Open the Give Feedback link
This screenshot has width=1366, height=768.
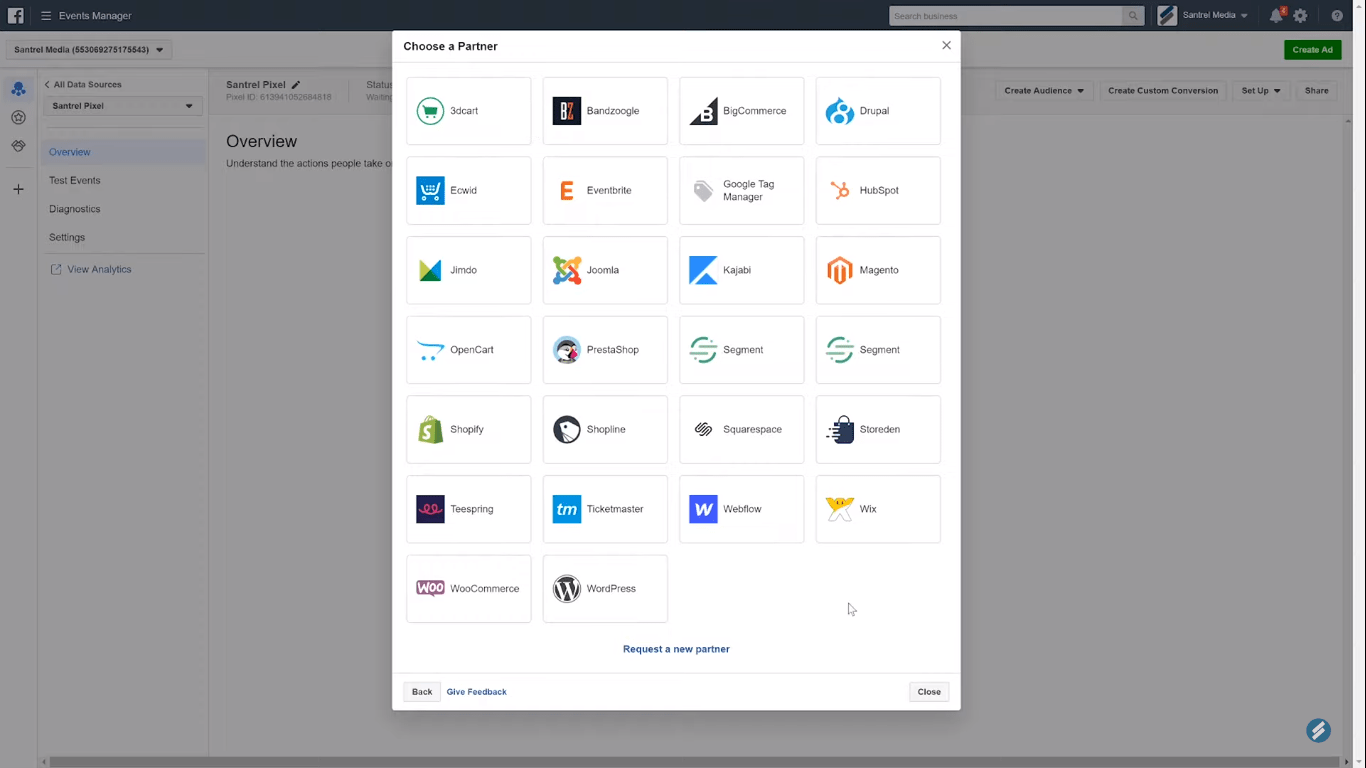click(476, 692)
